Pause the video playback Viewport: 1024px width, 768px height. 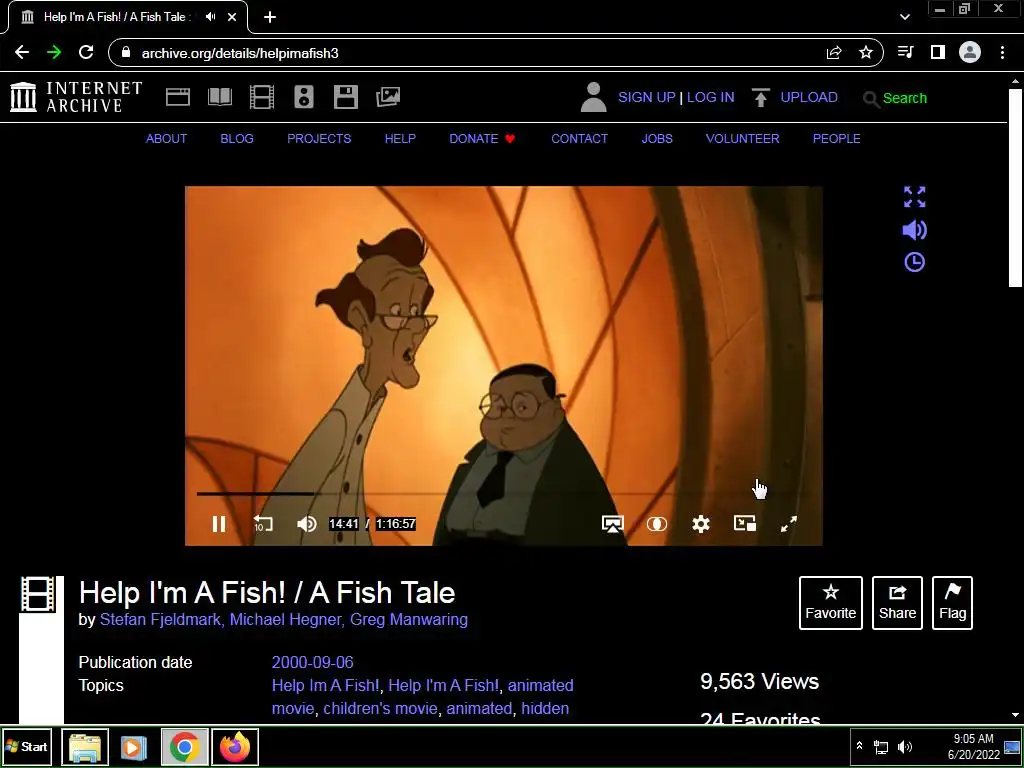(219, 524)
